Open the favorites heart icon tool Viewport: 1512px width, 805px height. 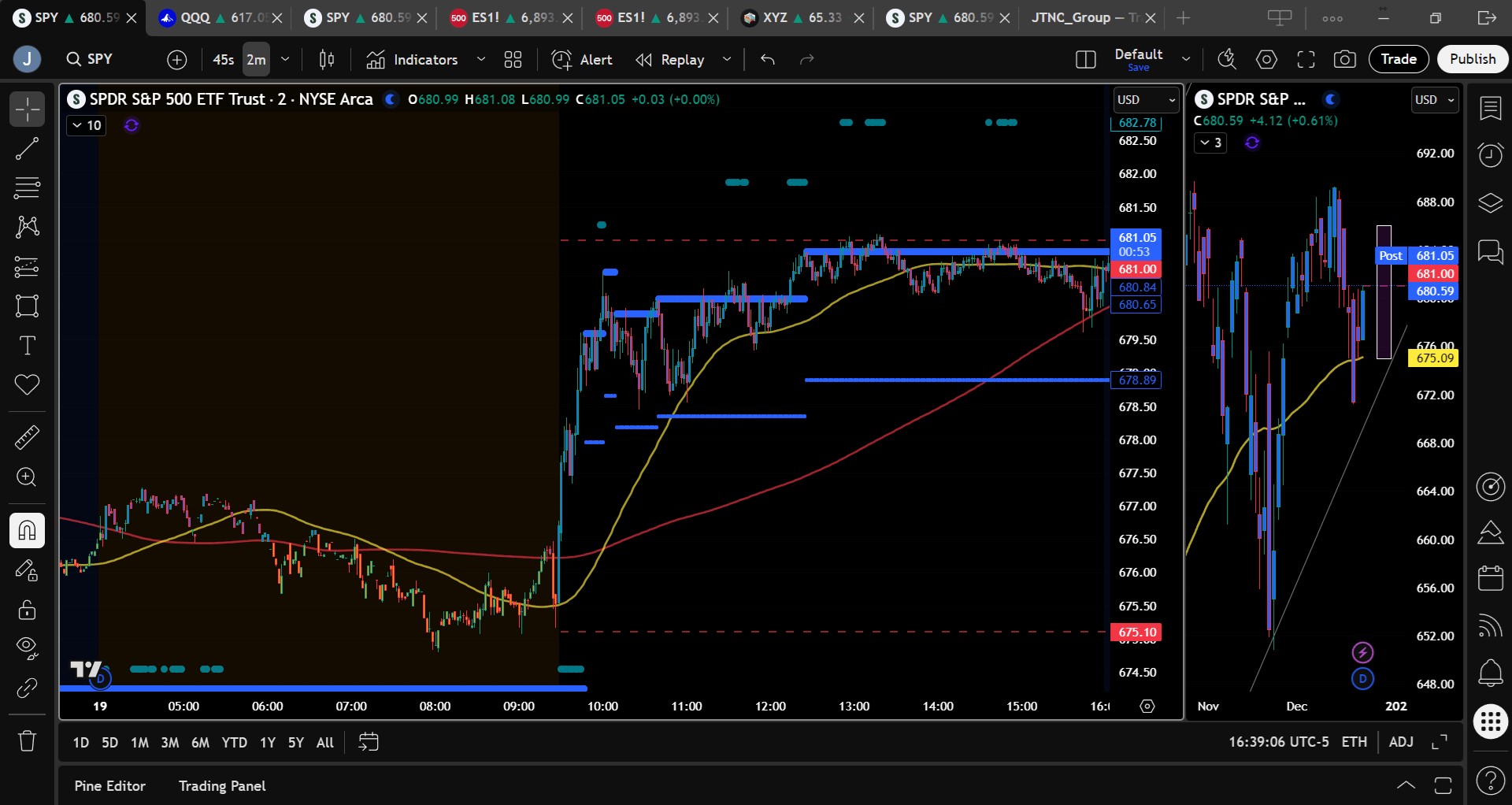(27, 385)
